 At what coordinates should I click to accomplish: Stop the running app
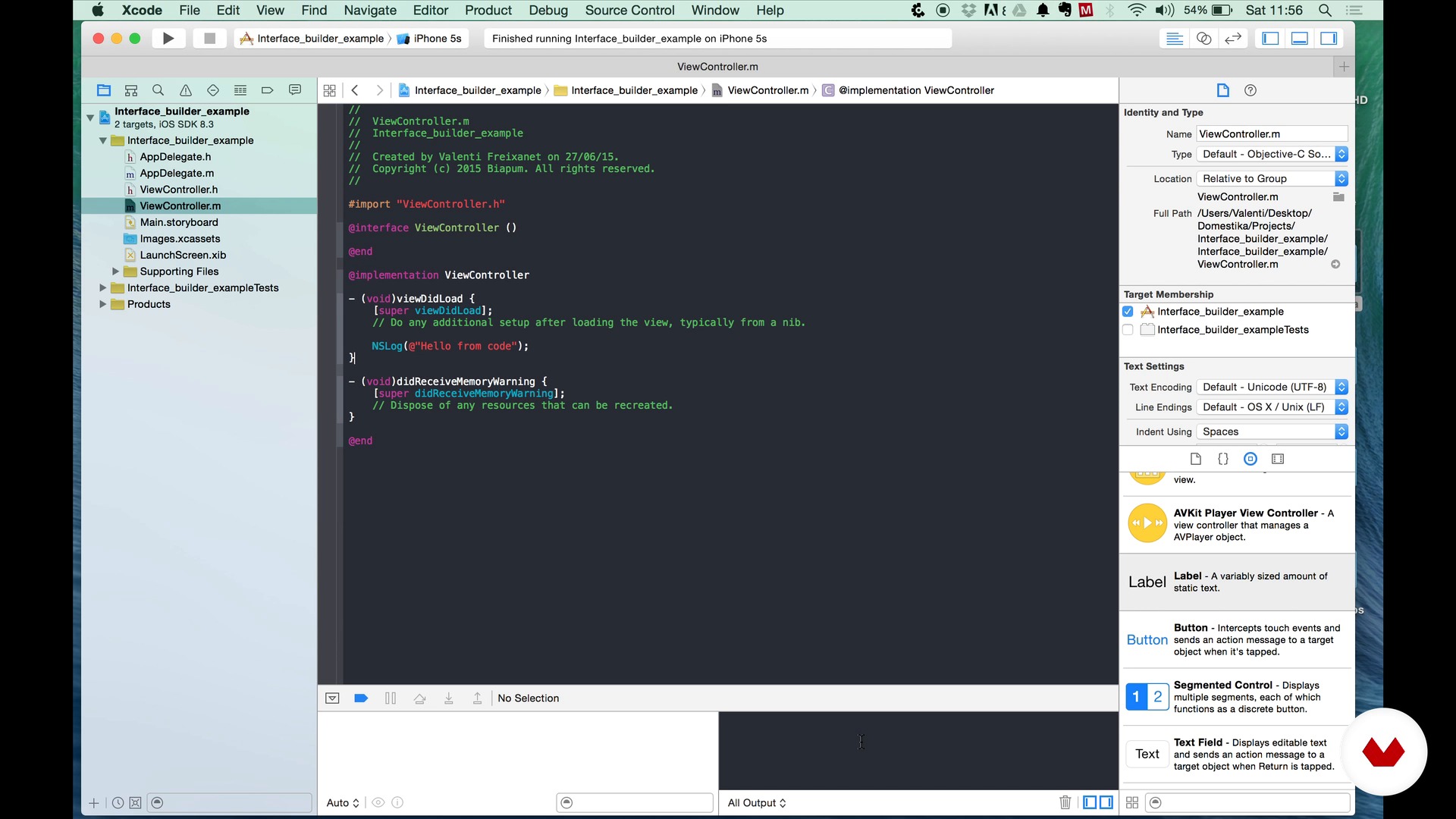pyautogui.click(x=210, y=38)
